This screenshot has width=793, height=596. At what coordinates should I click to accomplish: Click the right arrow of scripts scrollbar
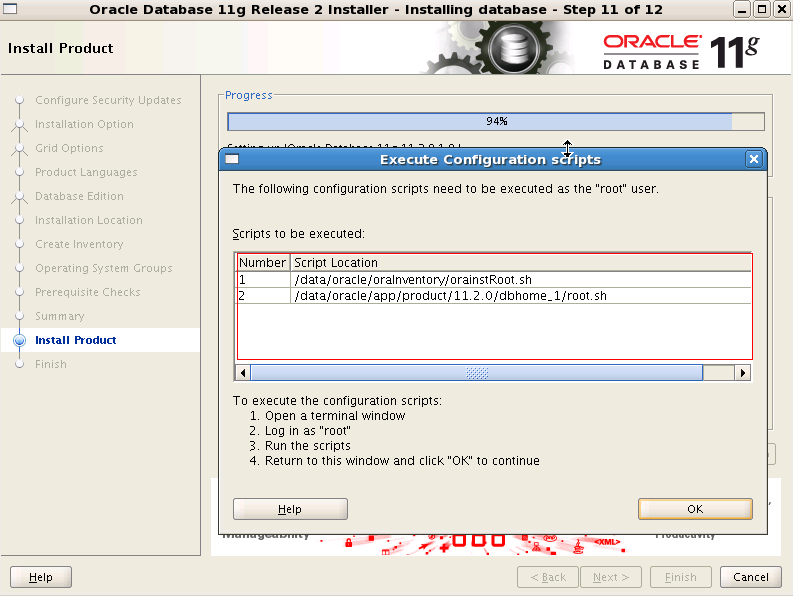point(742,373)
